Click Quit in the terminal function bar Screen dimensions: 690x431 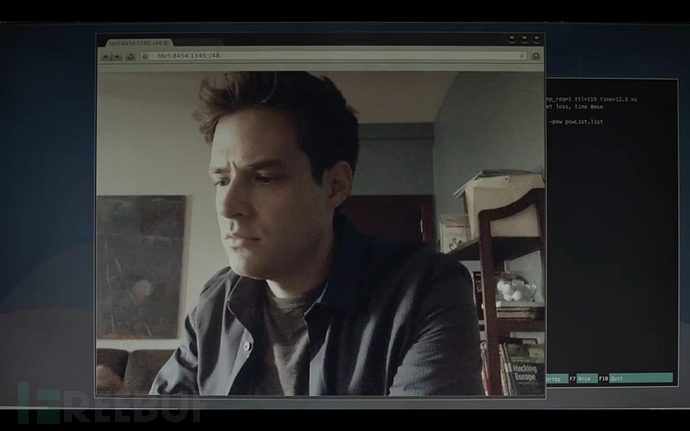641,378
